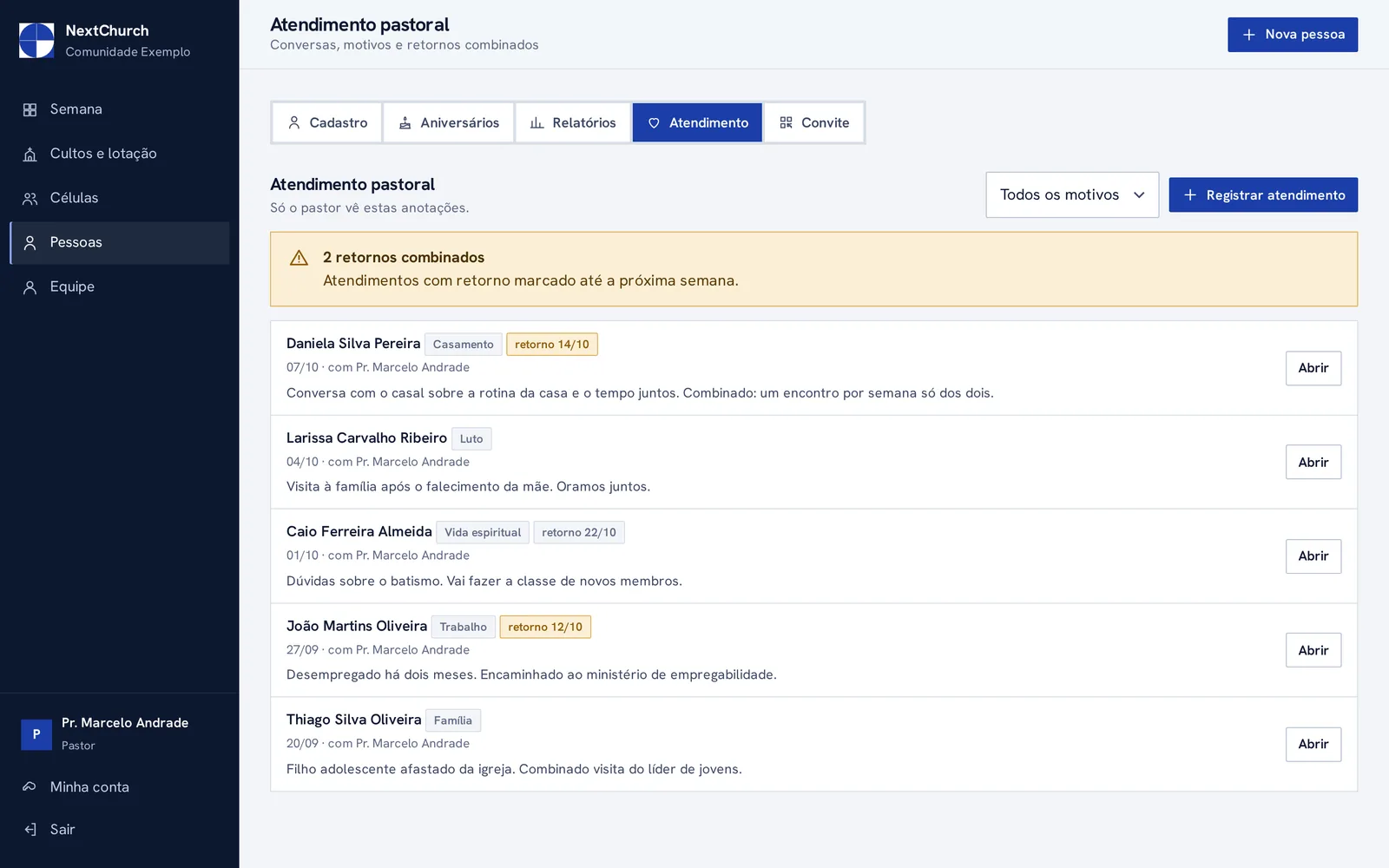Open Equipe in the sidebar

(120, 287)
